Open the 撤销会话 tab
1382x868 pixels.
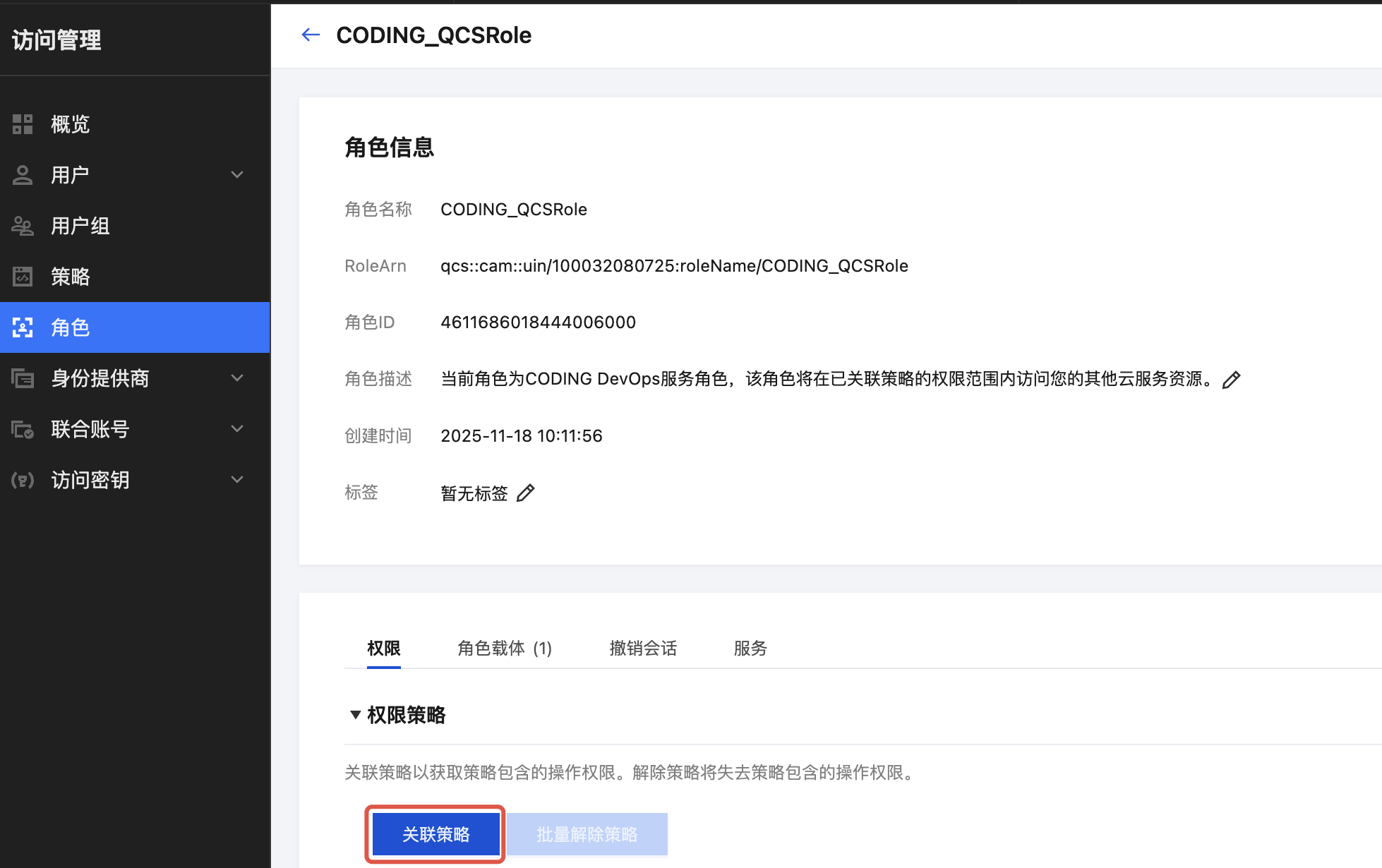(x=642, y=648)
